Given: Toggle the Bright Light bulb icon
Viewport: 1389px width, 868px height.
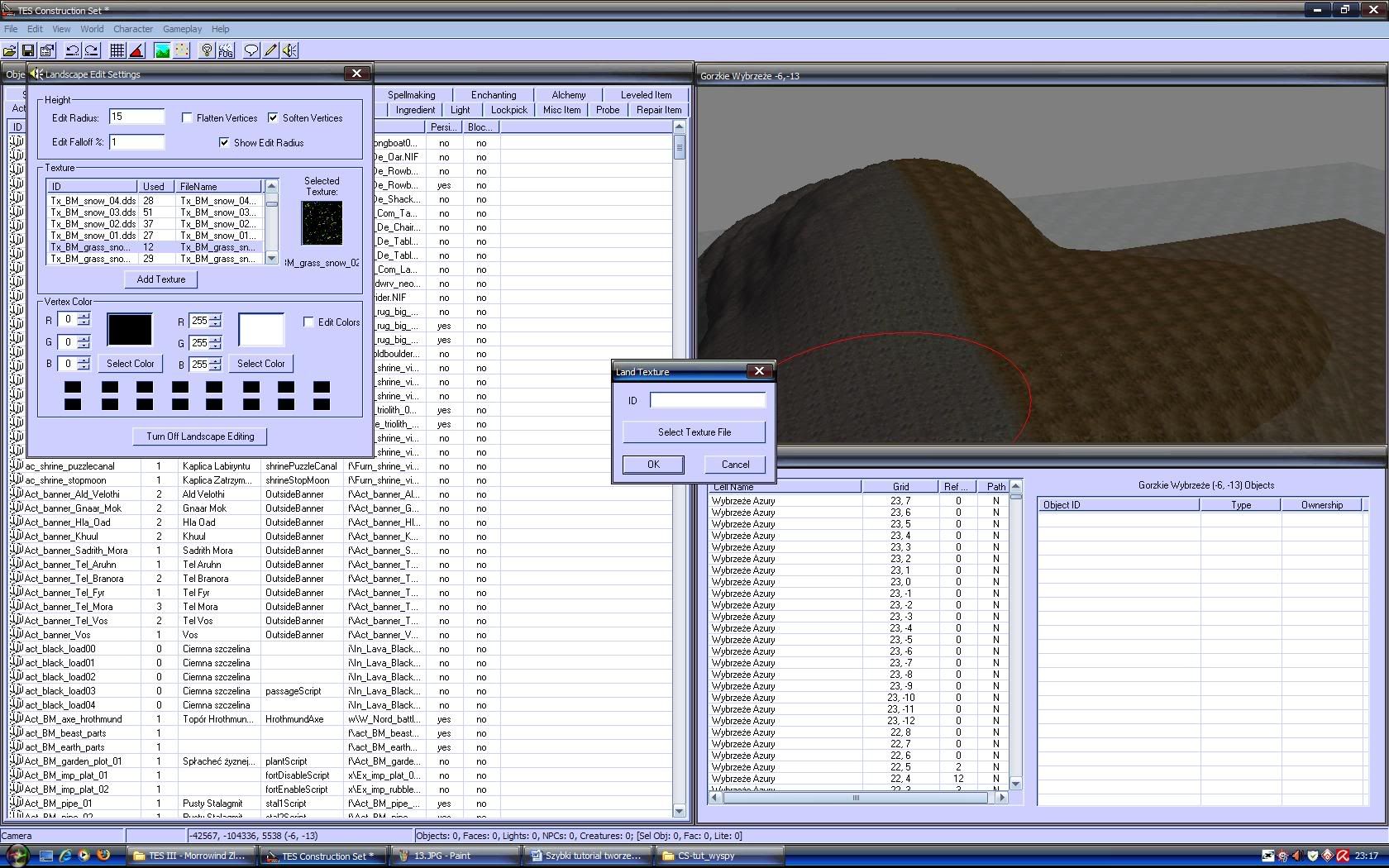Looking at the screenshot, I should [207, 50].
